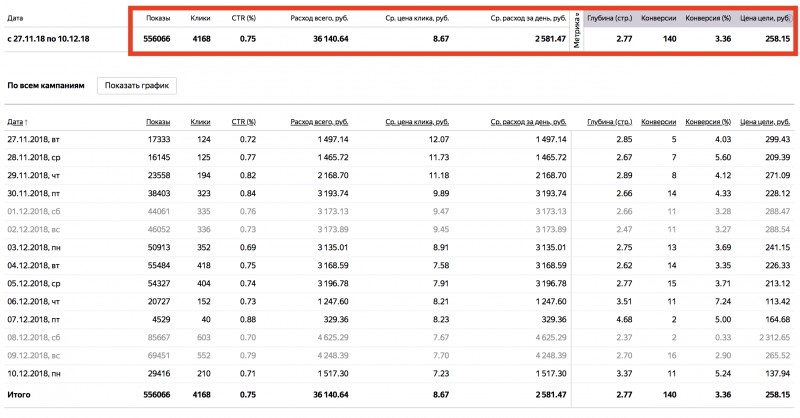
Task: Sort by underlined CTR (%) column header
Action: click(x=244, y=120)
